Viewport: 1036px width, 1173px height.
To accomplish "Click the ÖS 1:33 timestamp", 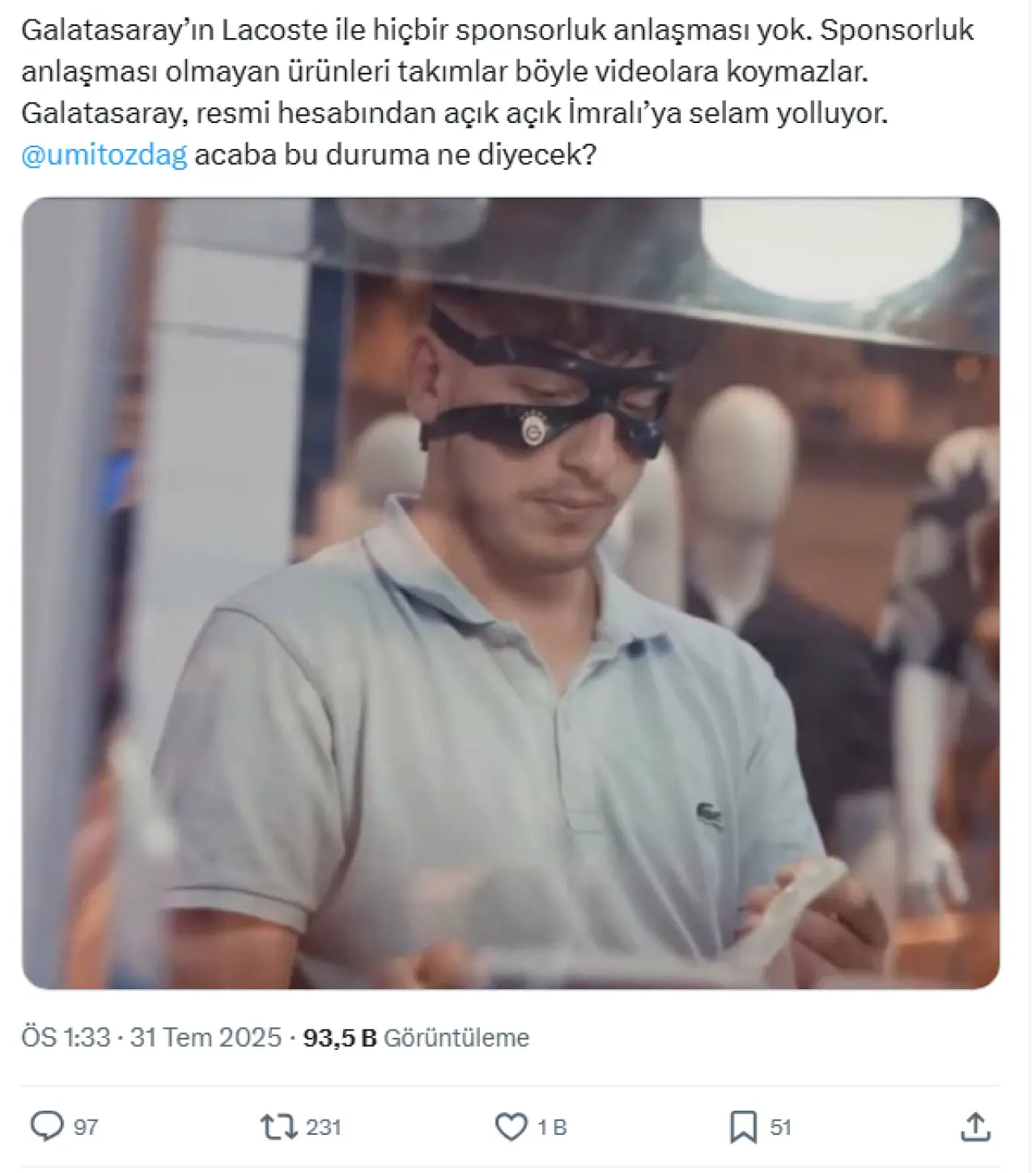I will point(66,1037).
